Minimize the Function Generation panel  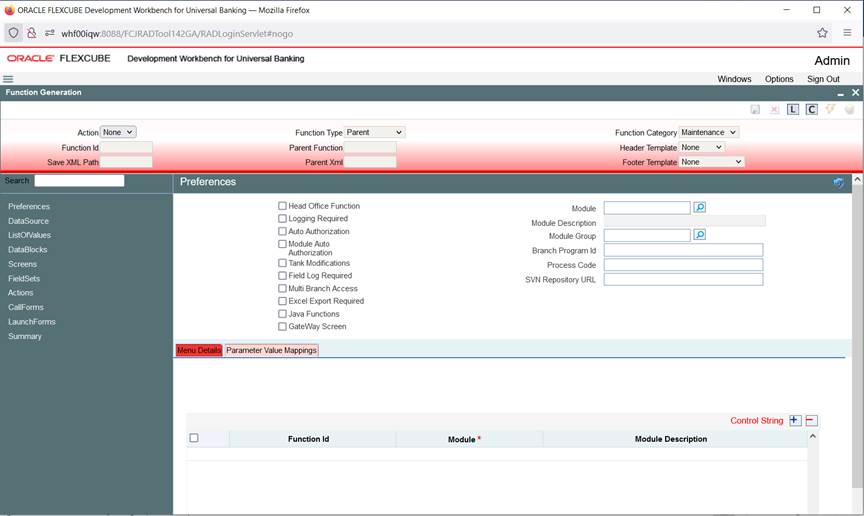click(x=840, y=94)
